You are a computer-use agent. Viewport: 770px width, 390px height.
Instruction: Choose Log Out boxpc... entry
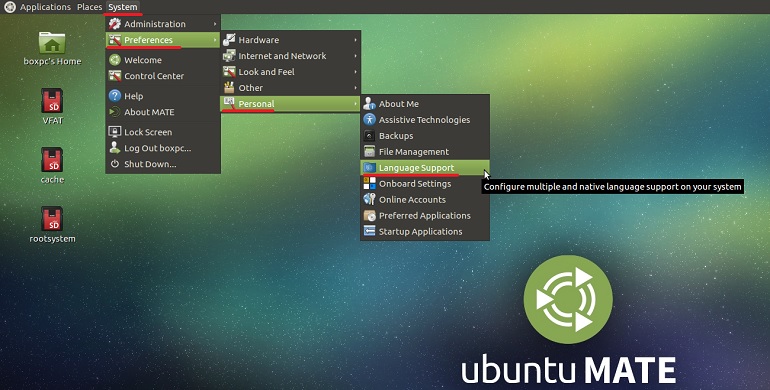click(163, 148)
